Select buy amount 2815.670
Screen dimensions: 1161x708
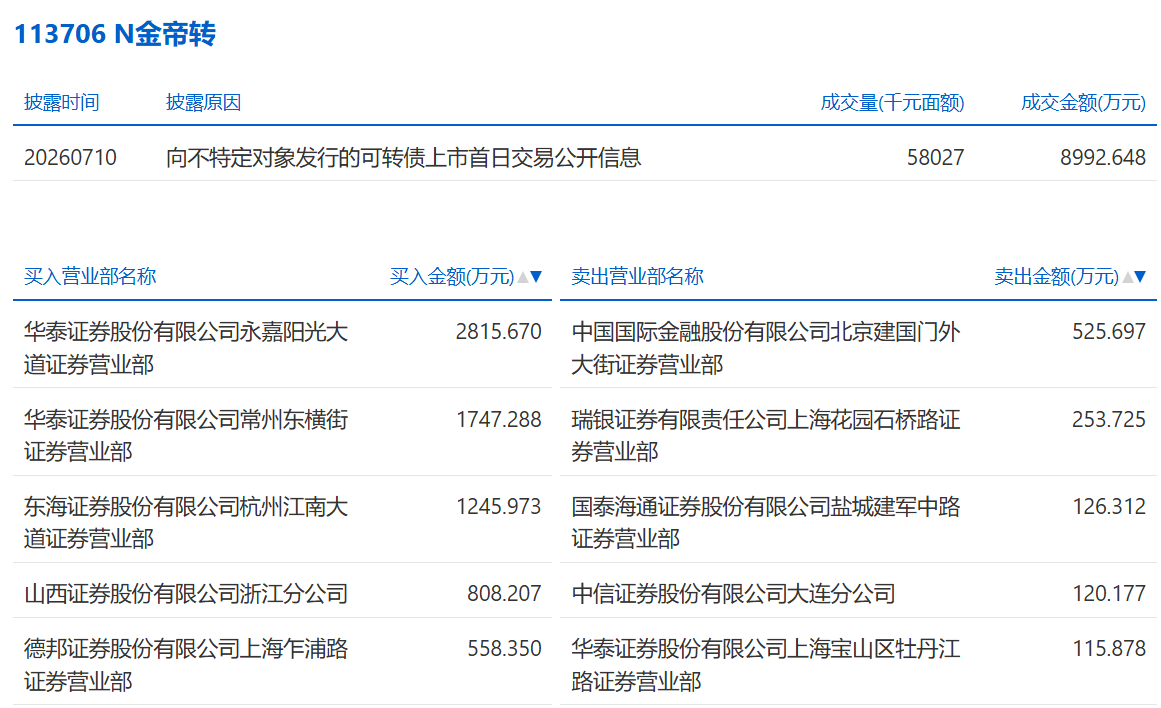[498, 331]
